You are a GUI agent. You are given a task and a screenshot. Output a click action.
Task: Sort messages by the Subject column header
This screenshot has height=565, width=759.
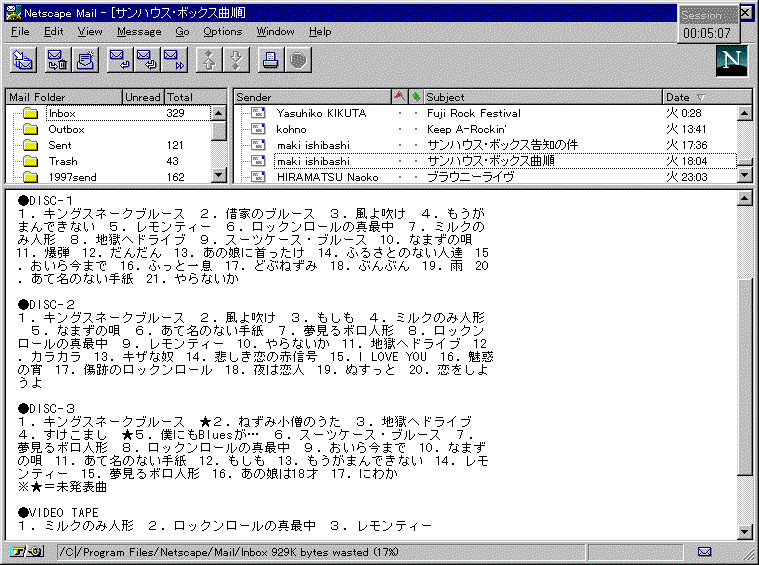pyautogui.click(x=540, y=97)
